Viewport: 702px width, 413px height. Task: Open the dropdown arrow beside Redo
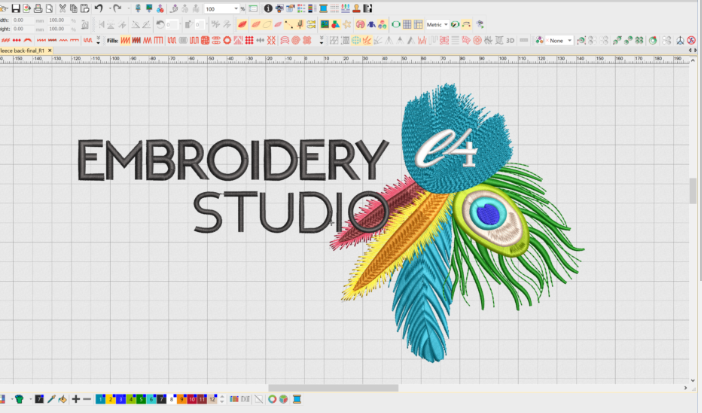[128, 9]
